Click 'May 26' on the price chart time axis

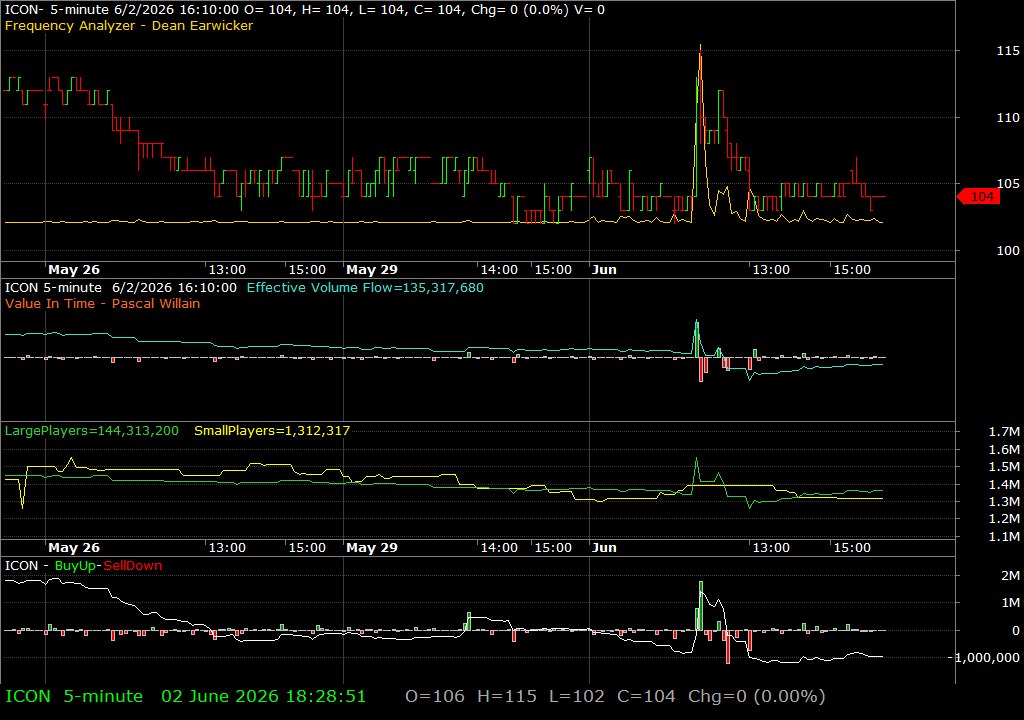coord(74,269)
